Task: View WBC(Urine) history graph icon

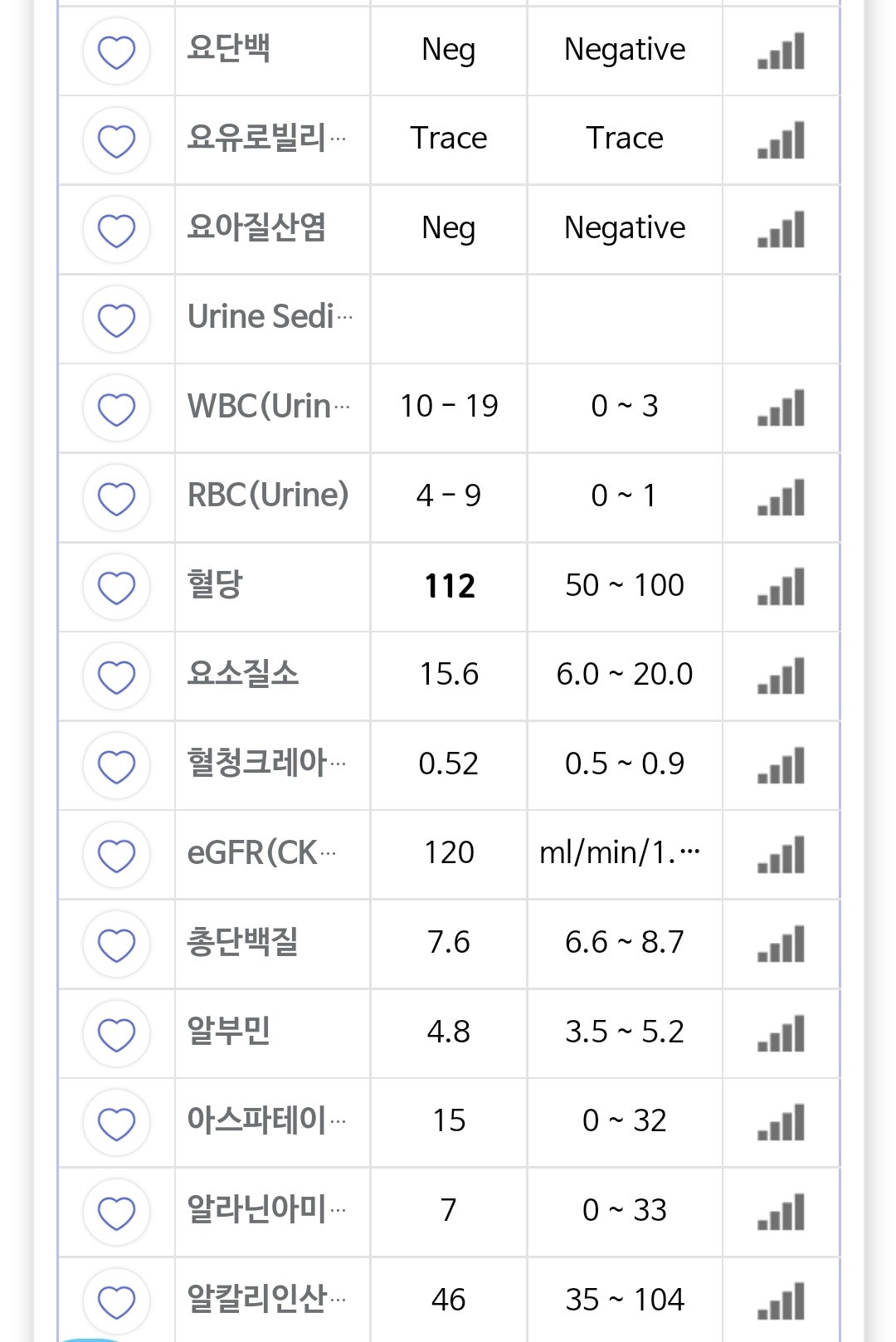Action: pos(781,408)
